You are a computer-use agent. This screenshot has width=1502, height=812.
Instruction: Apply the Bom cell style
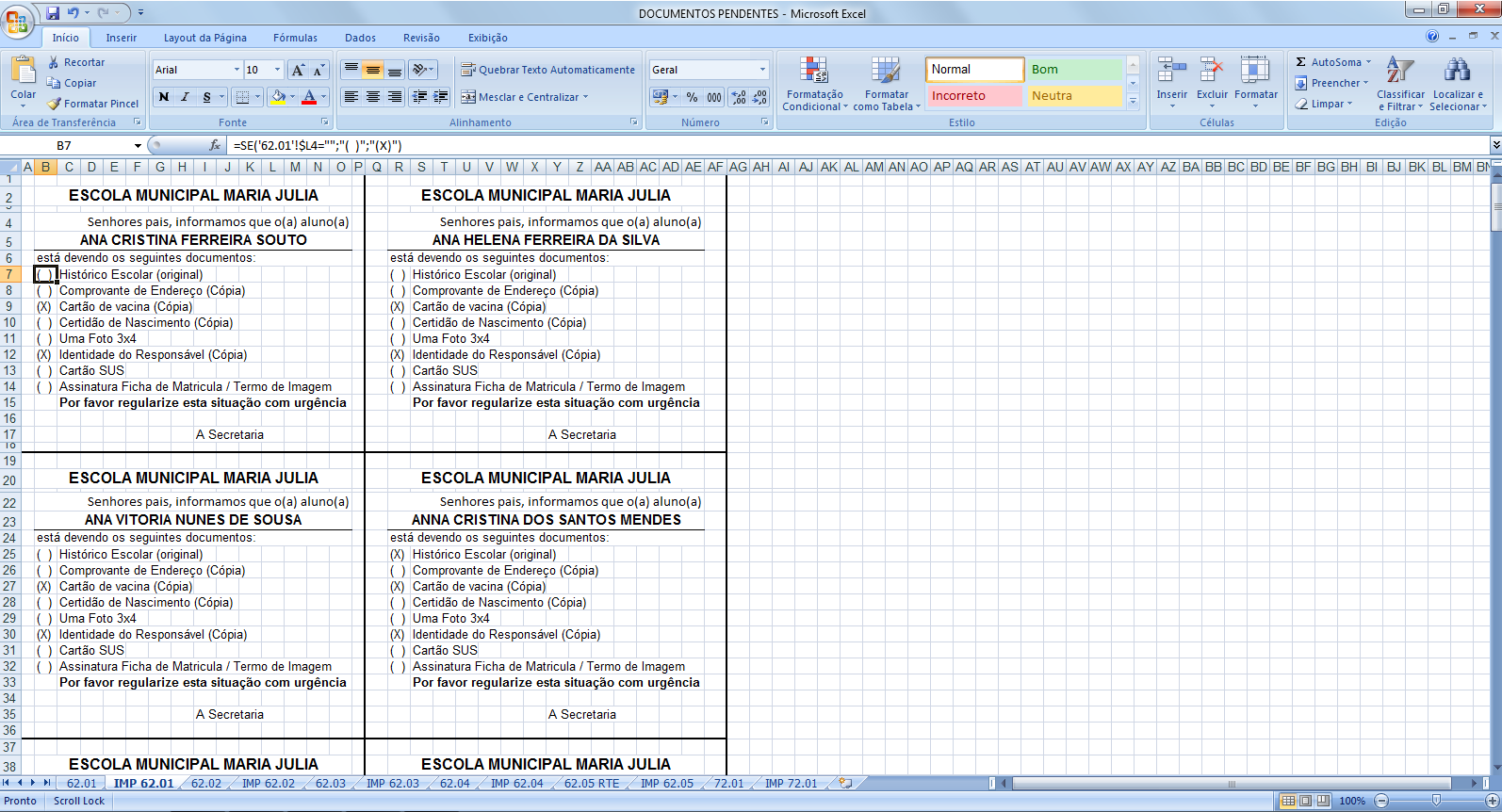click(1075, 70)
